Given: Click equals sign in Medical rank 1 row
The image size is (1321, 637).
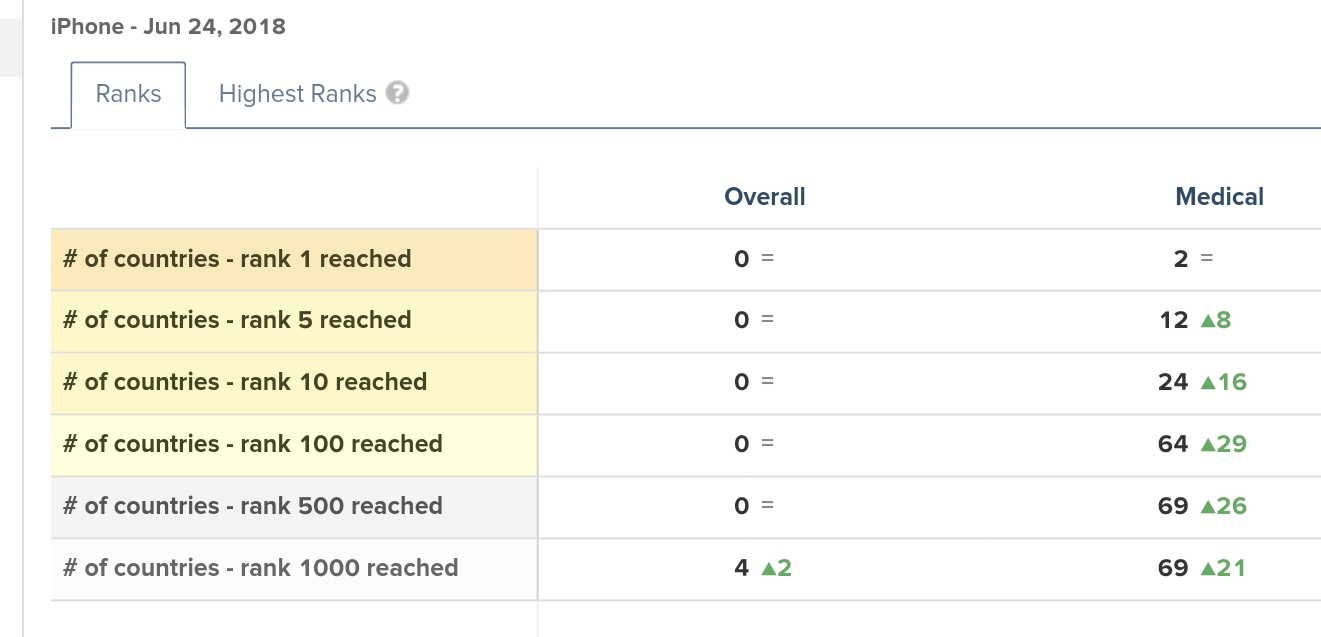Looking at the screenshot, I should (x=1206, y=259).
